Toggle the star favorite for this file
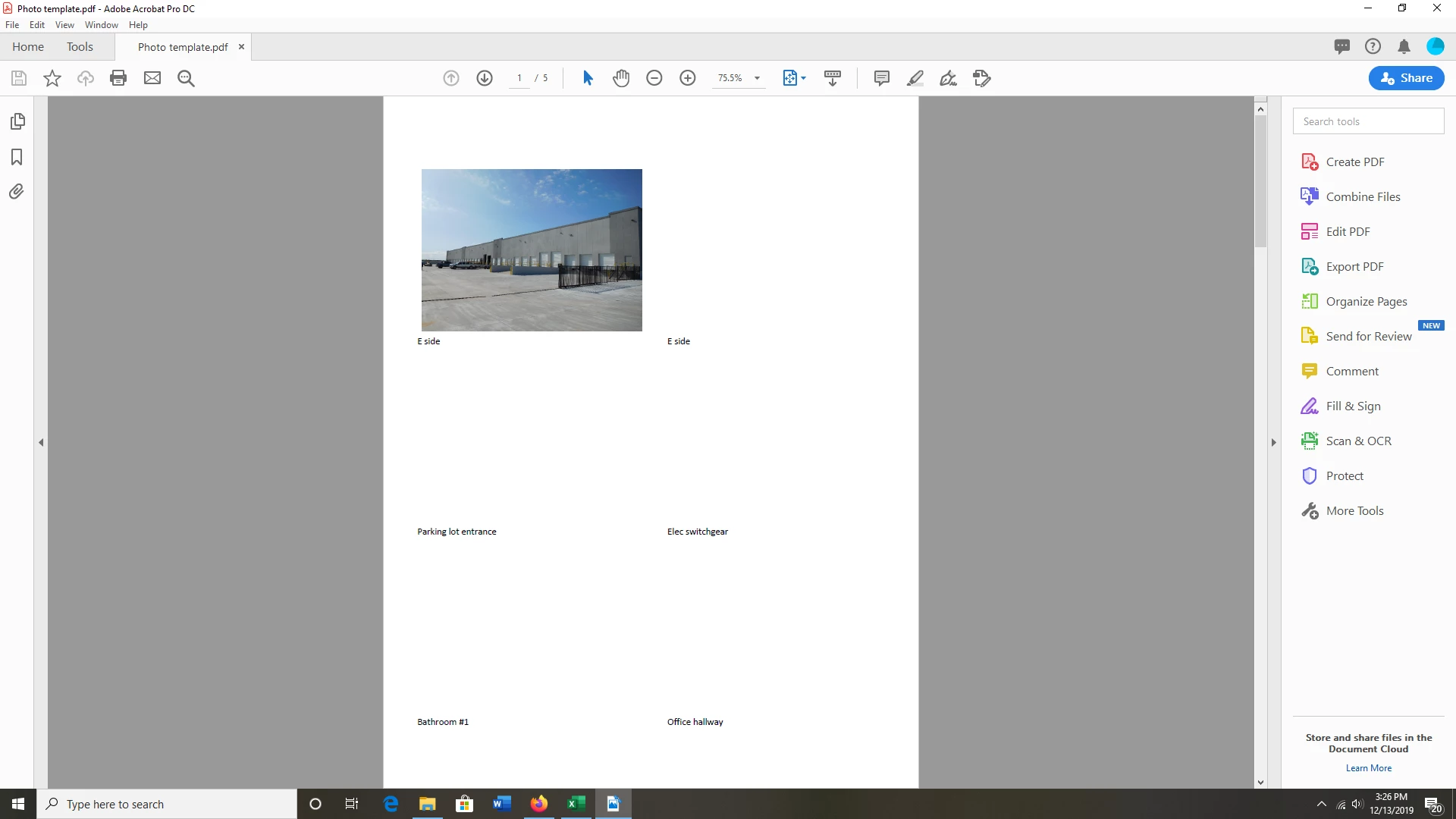This screenshot has width=1456, height=819. click(52, 78)
